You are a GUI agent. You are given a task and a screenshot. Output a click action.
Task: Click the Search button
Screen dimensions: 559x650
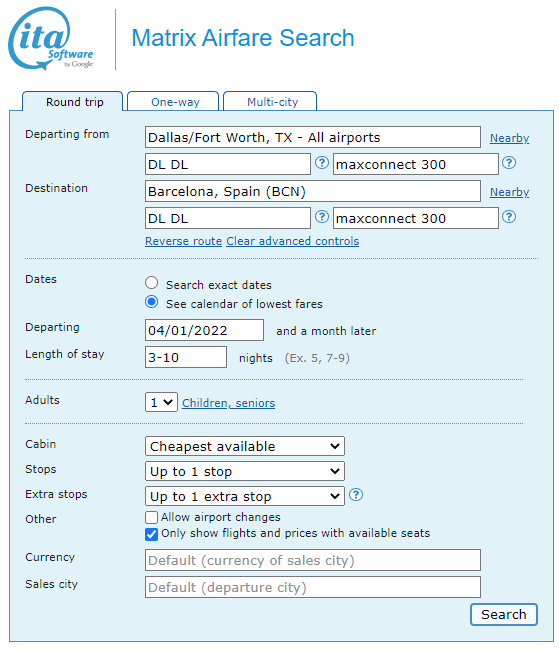point(504,614)
